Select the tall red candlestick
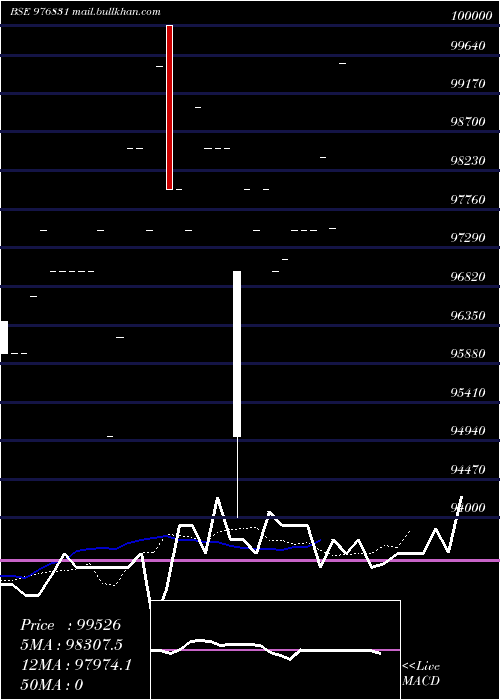 click(x=169, y=107)
